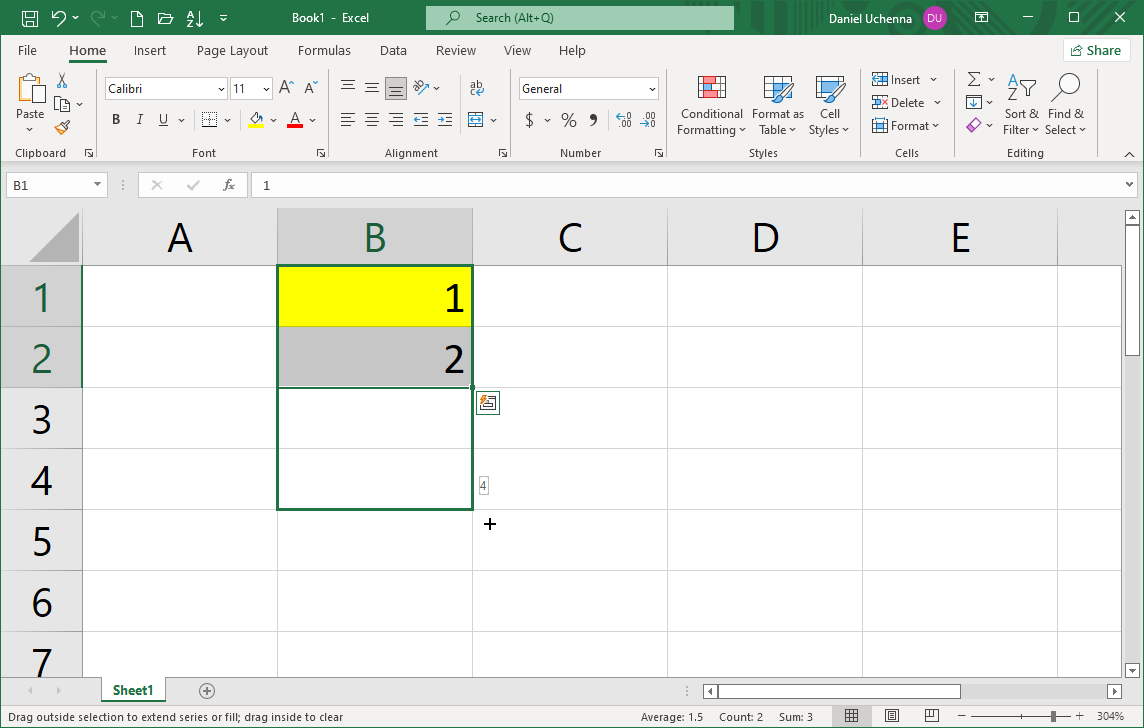
Task: Expand the number format General dropdown
Action: point(652,89)
